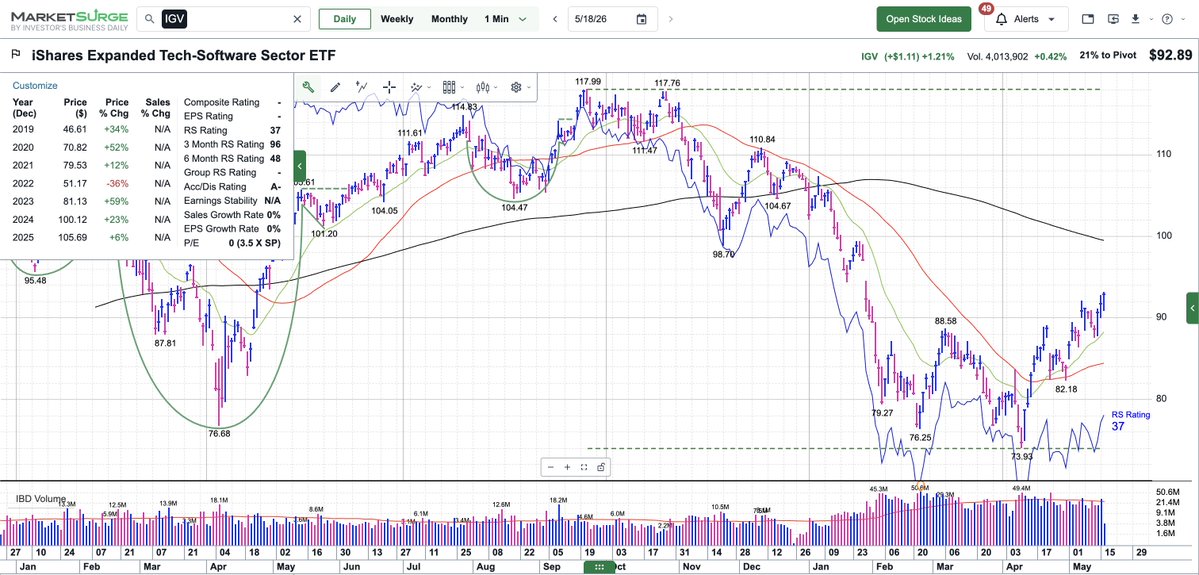This screenshot has width=1199, height=575.
Task: Click the fit-to-screen chart icon
Action: [x=584, y=467]
